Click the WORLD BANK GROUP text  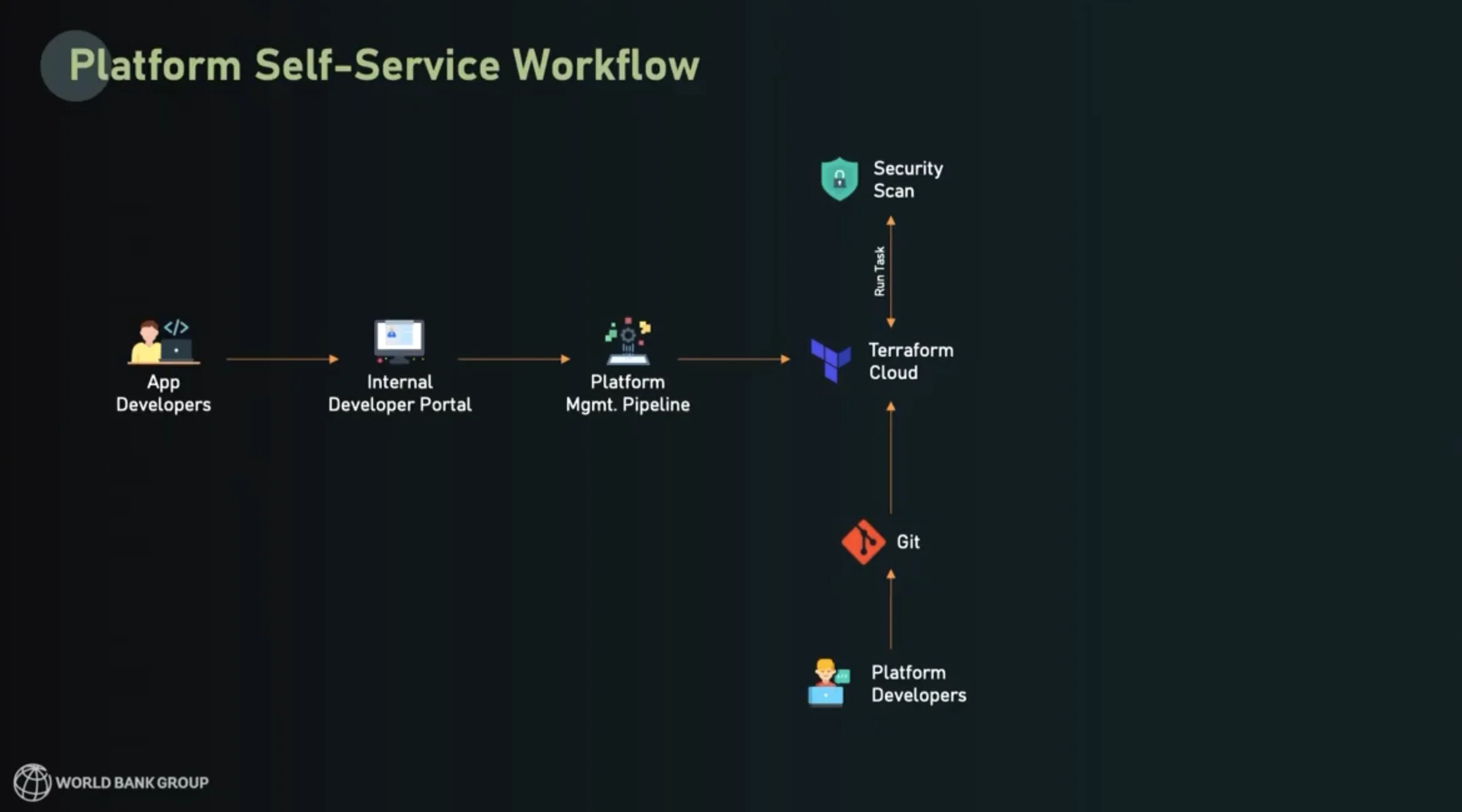[x=132, y=781]
